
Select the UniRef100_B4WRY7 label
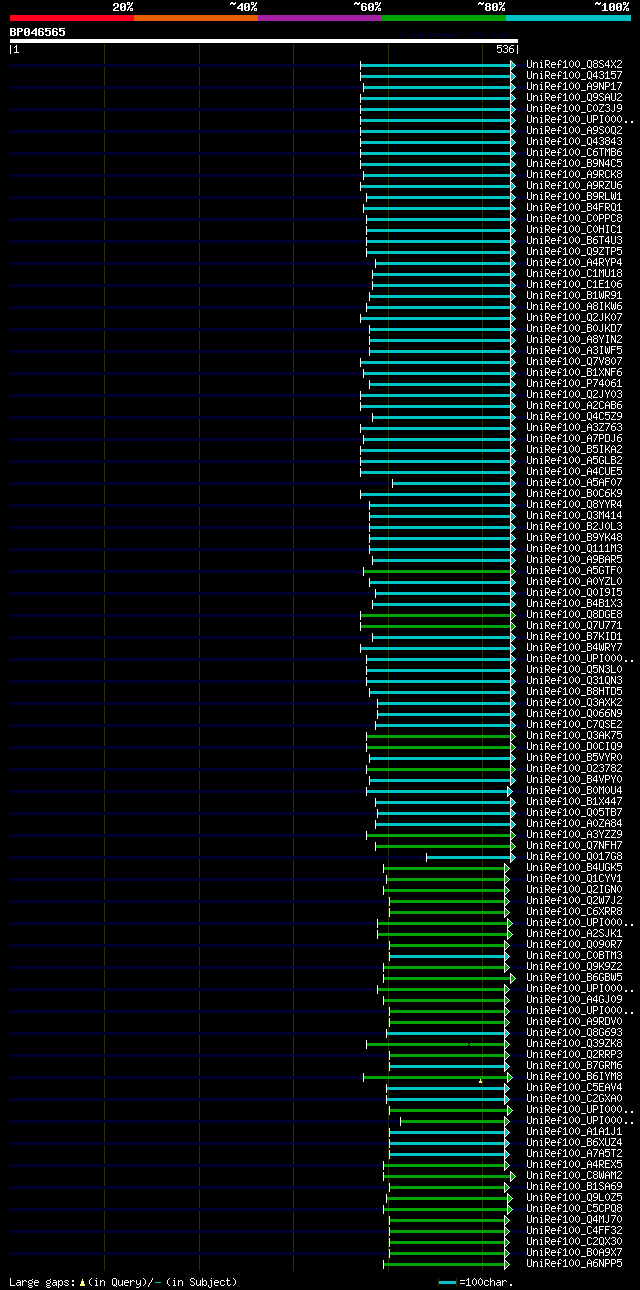tap(574, 647)
